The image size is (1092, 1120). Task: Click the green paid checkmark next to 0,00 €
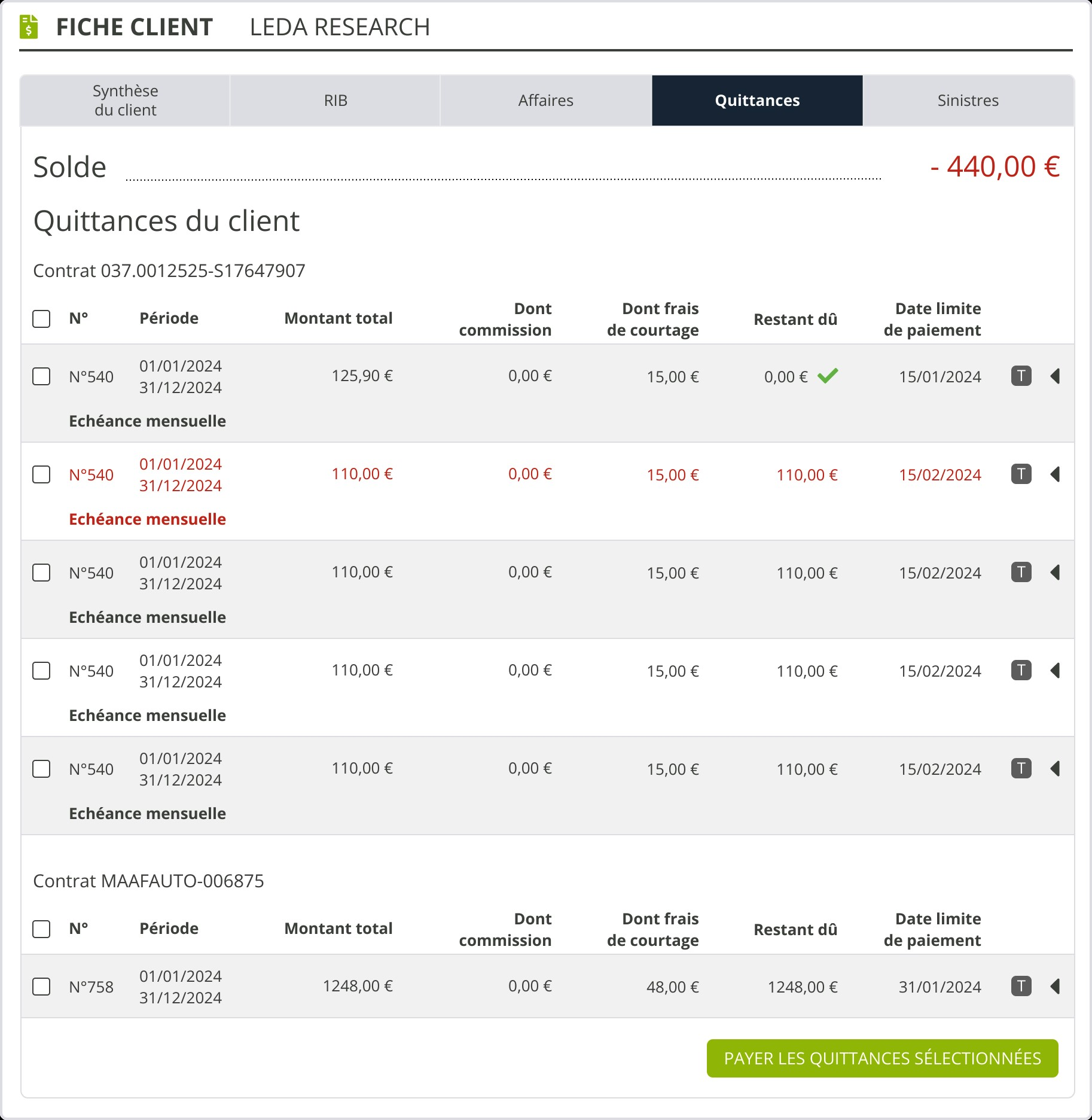click(x=828, y=376)
